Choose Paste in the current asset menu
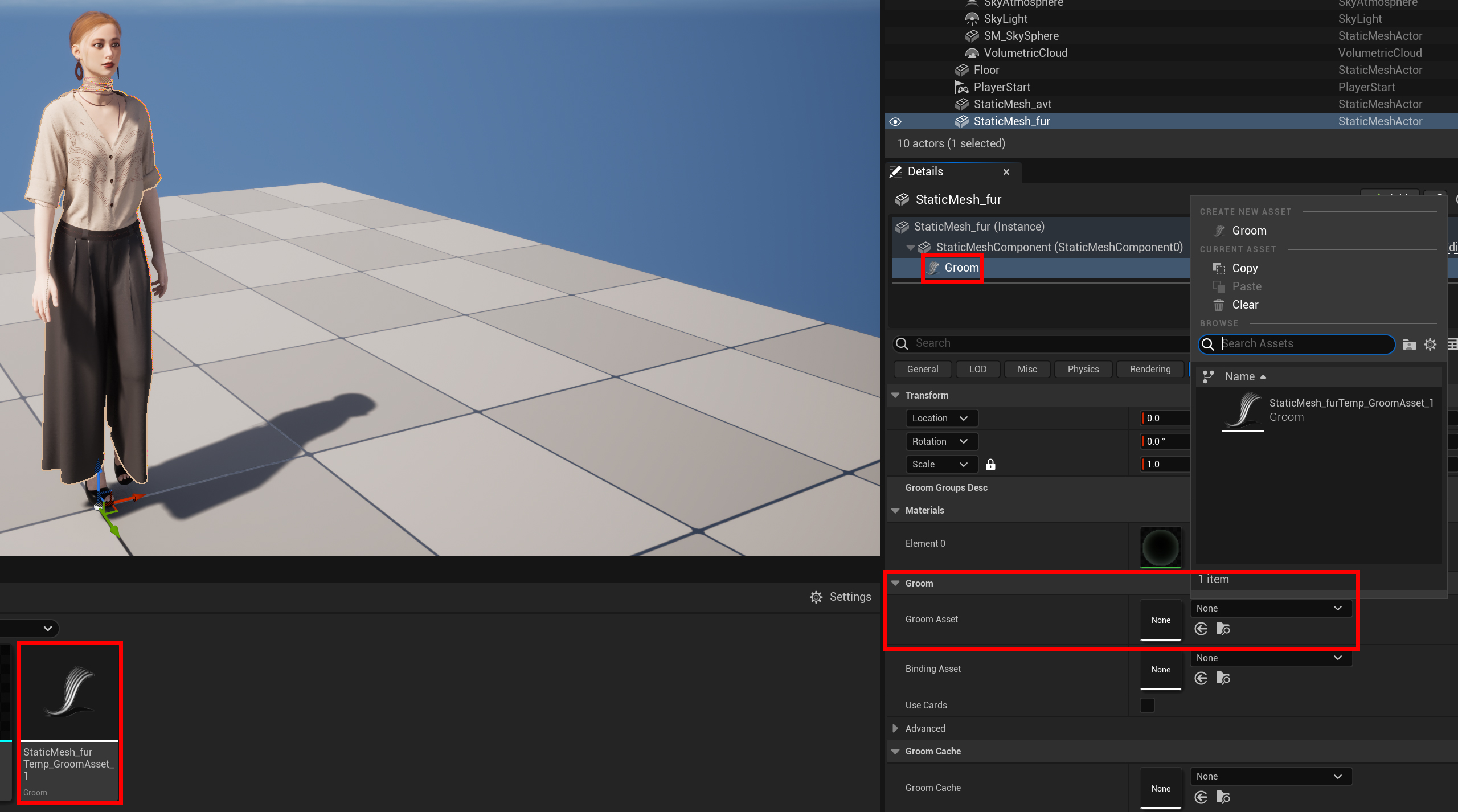Image resolution: width=1458 pixels, height=812 pixels. 1247,286
